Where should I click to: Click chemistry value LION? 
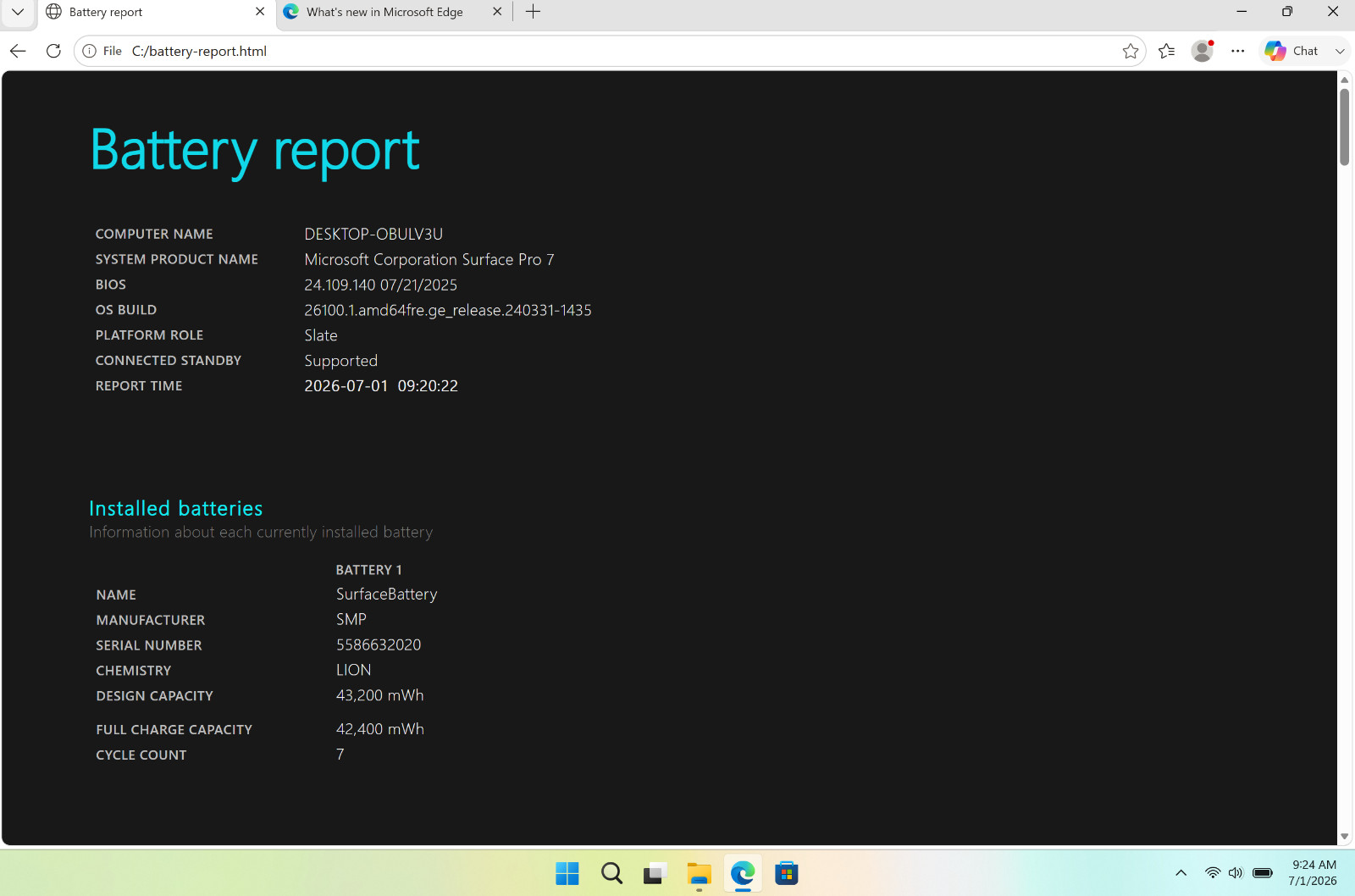pos(353,670)
